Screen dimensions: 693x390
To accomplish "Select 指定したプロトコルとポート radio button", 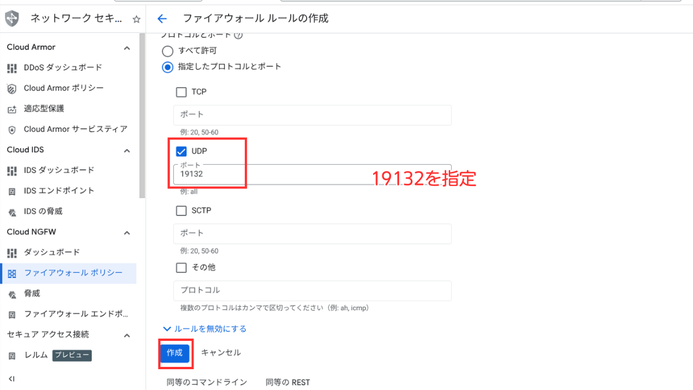I will [x=168, y=67].
